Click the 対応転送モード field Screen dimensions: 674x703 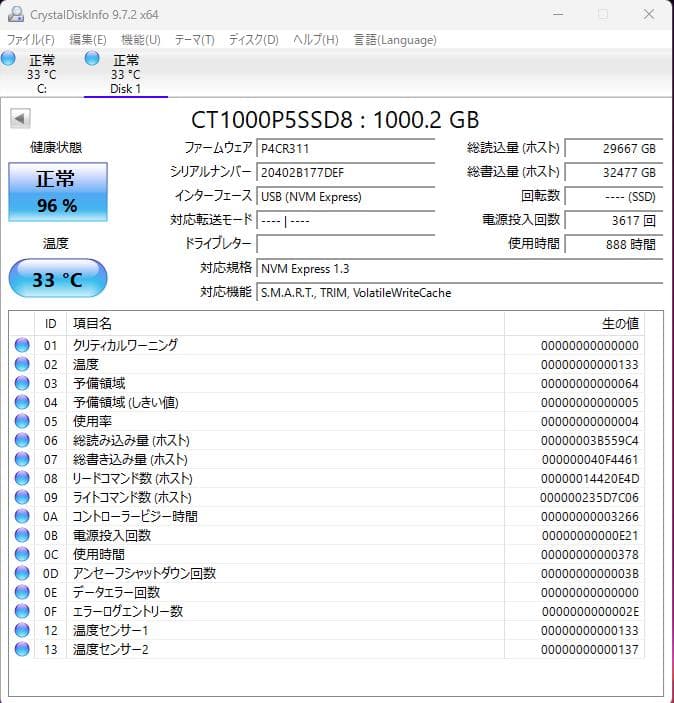(346, 221)
